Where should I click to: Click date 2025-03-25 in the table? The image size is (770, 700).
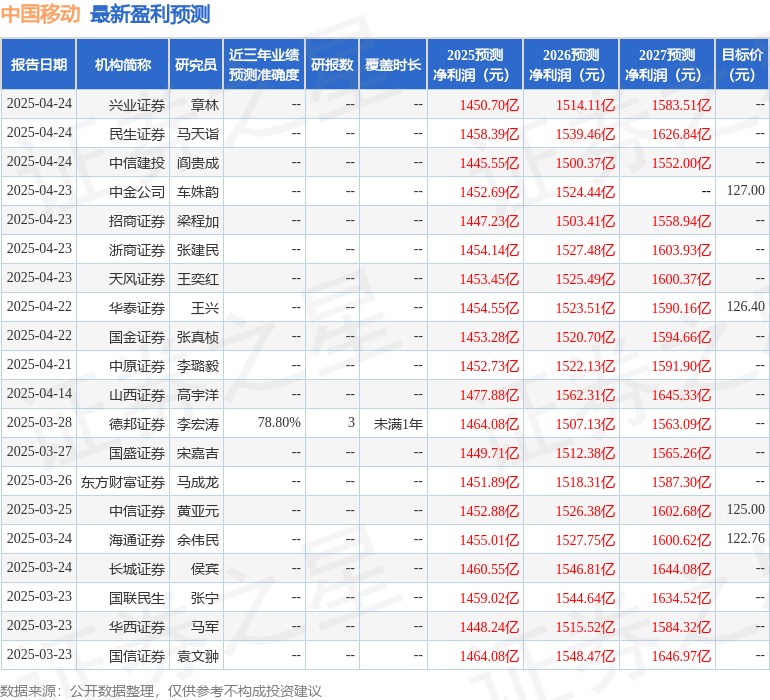[39, 509]
